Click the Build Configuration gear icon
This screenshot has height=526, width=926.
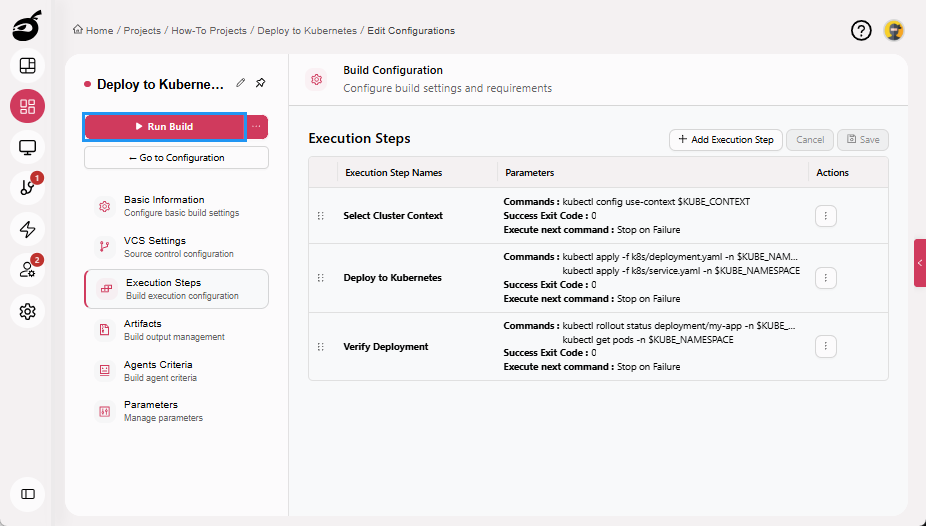point(317,79)
